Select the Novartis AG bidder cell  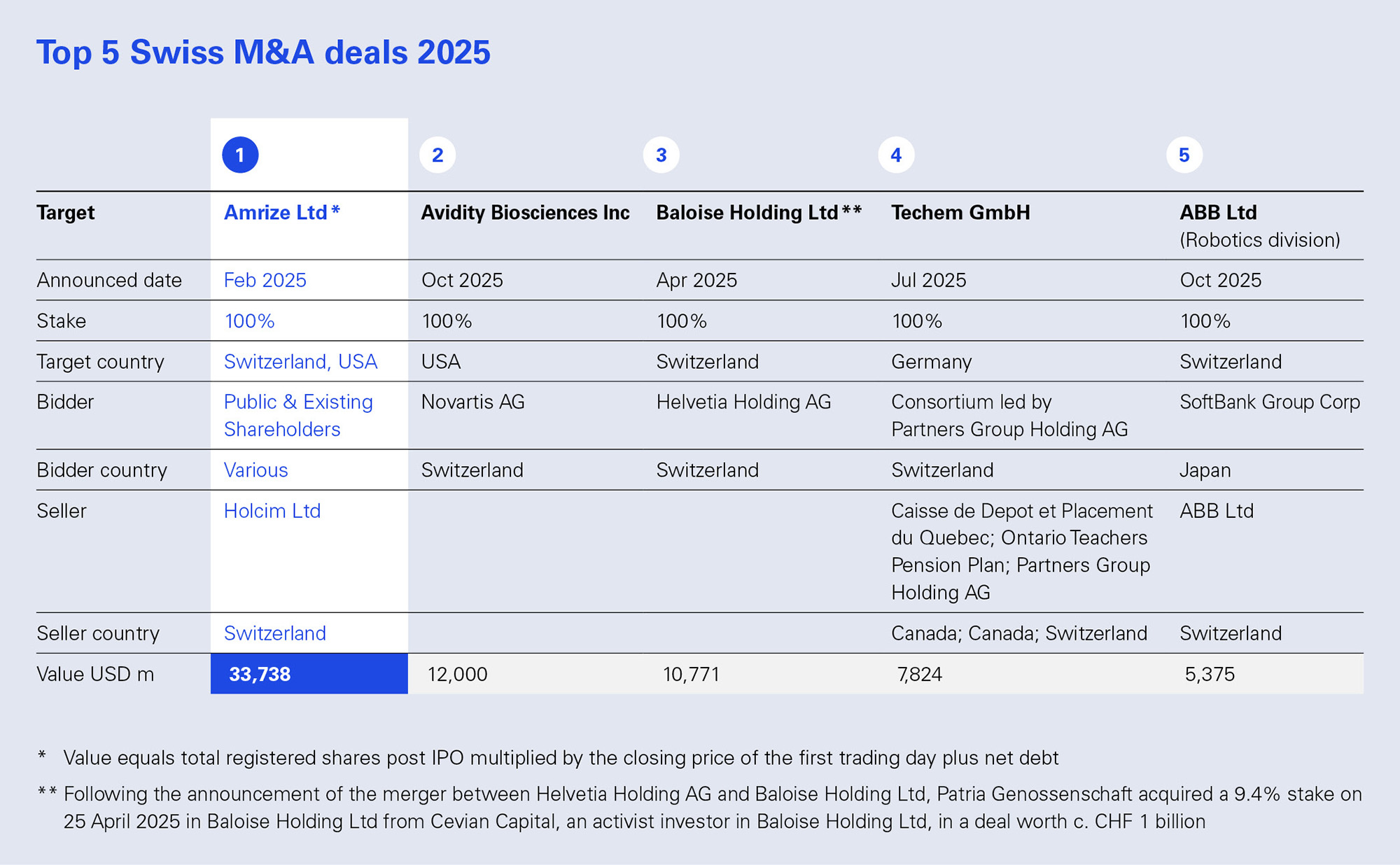coord(472,402)
